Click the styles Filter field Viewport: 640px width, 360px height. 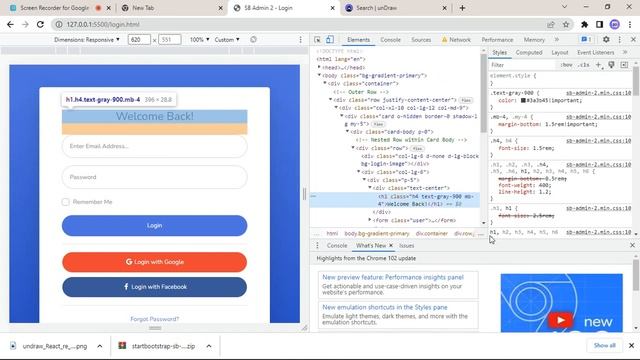coord(522,65)
